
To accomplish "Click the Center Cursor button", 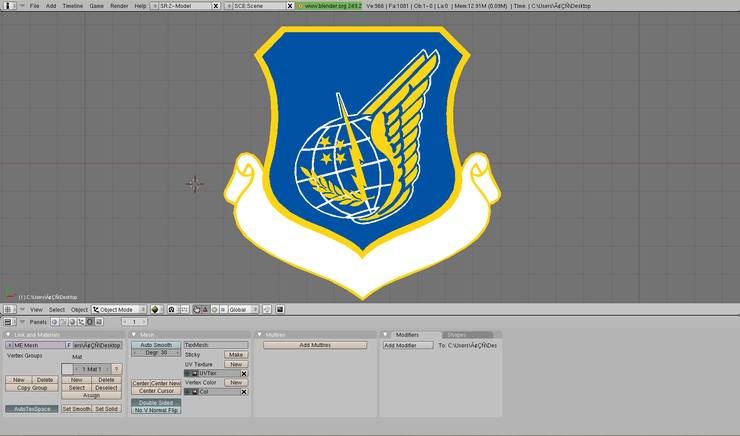I will coord(156,391).
